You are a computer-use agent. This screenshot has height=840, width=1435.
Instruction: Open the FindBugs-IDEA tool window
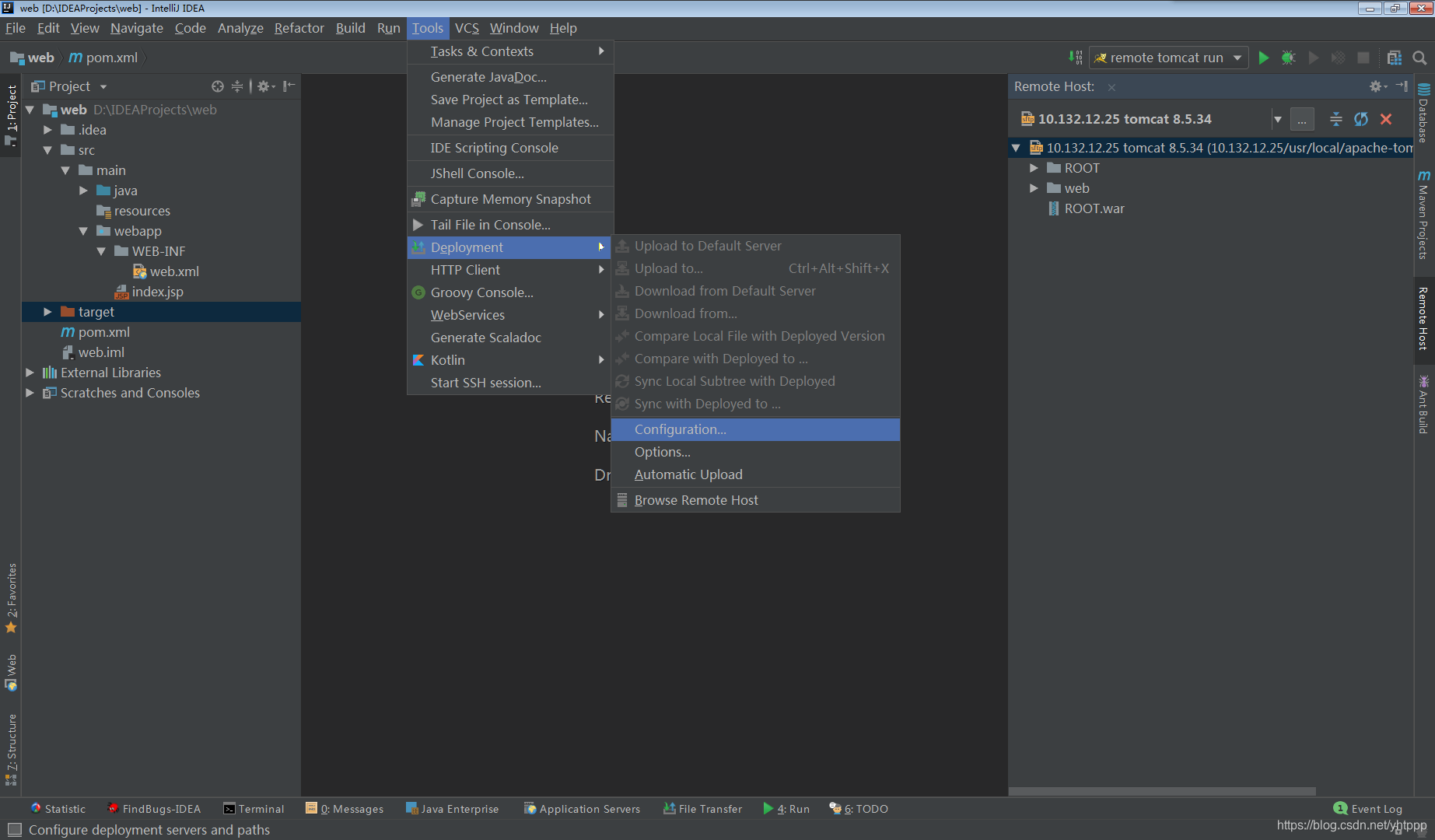154,809
